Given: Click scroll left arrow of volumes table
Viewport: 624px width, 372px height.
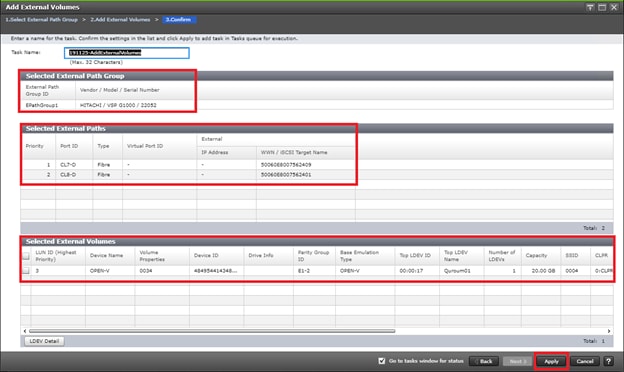Looking at the screenshot, I should pyautogui.click(x=25, y=331).
